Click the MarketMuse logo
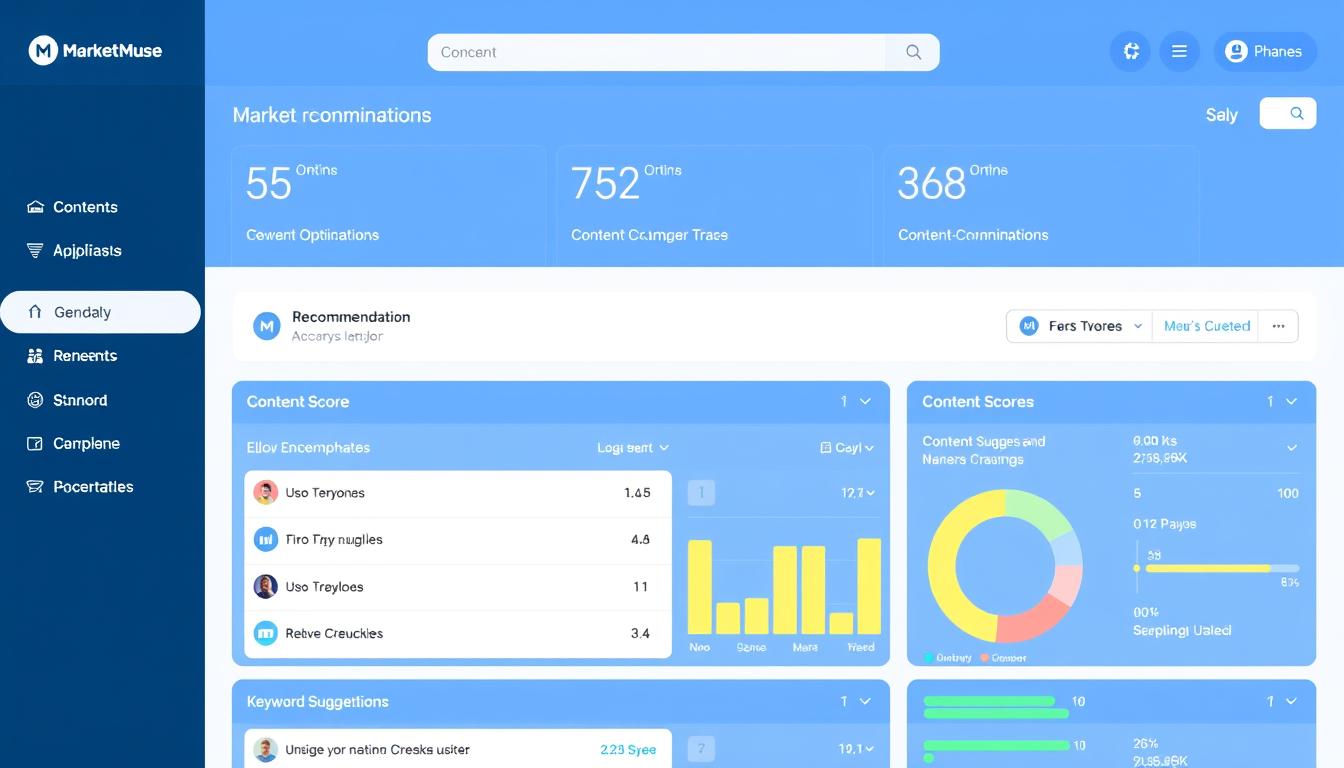 [x=95, y=49]
